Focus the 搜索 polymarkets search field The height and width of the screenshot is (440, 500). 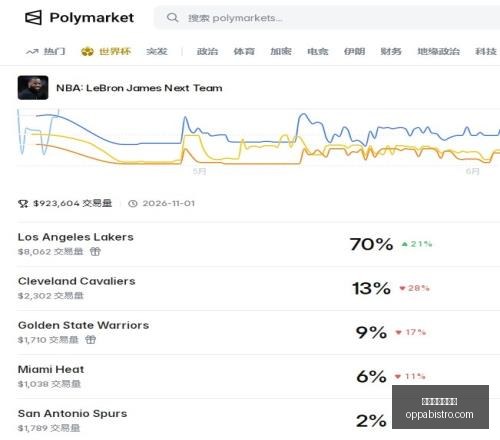(x=327, y=18)
